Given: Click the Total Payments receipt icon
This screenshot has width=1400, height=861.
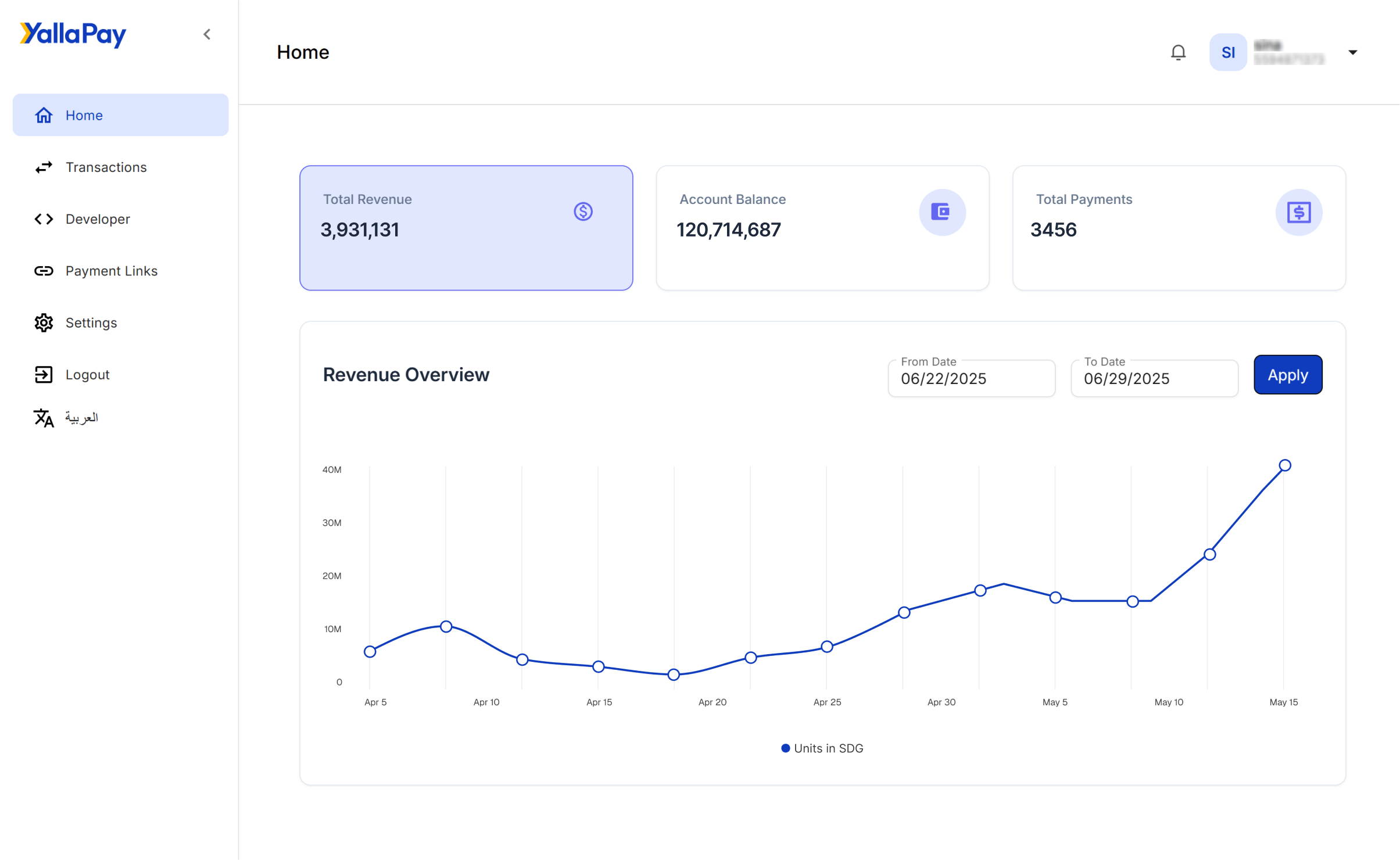Looking at the screenshot, I should (x=1298, y=212).
